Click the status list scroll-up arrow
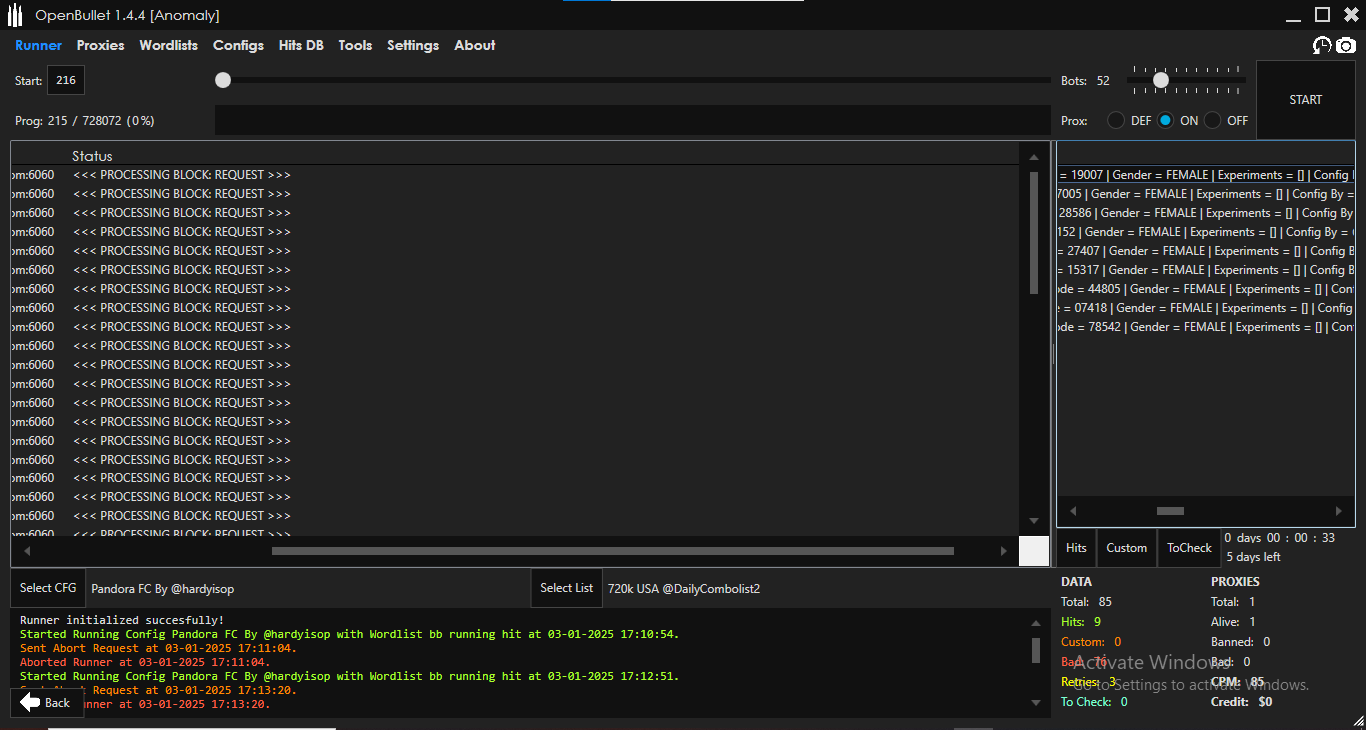 1034,156
